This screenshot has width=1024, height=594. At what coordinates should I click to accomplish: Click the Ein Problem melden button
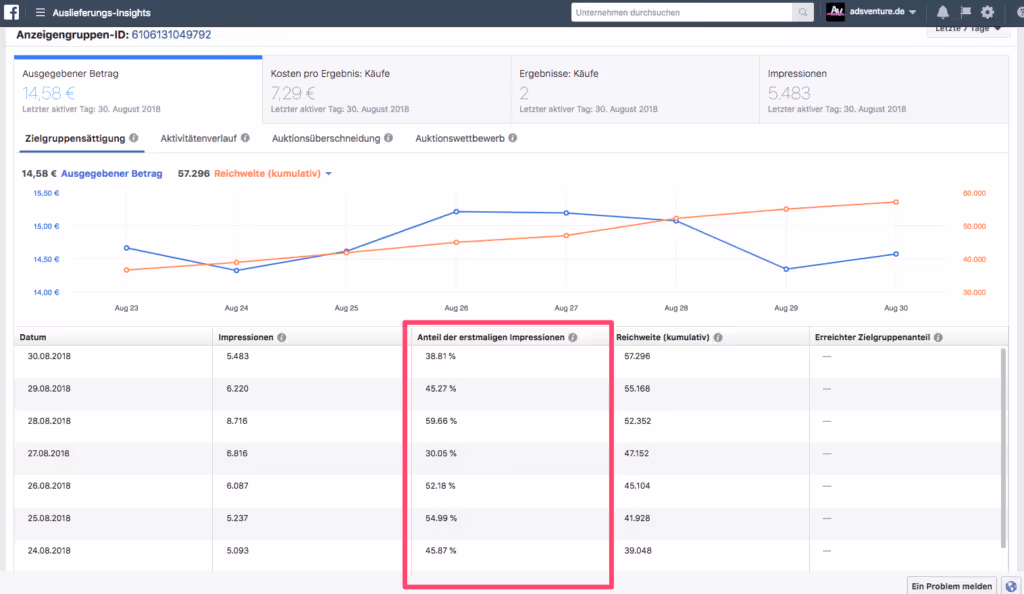coord(952,586)
